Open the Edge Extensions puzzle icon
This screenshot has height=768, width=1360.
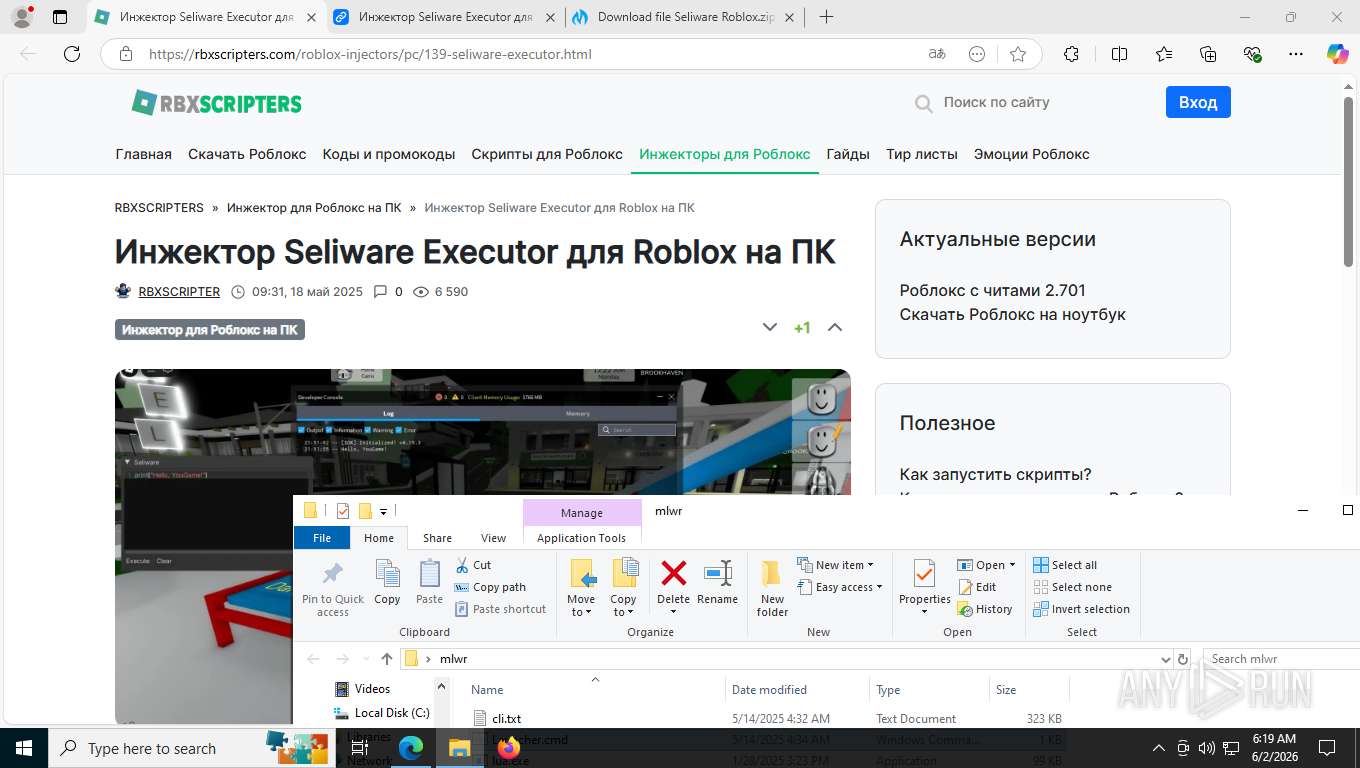(1071, 54)
